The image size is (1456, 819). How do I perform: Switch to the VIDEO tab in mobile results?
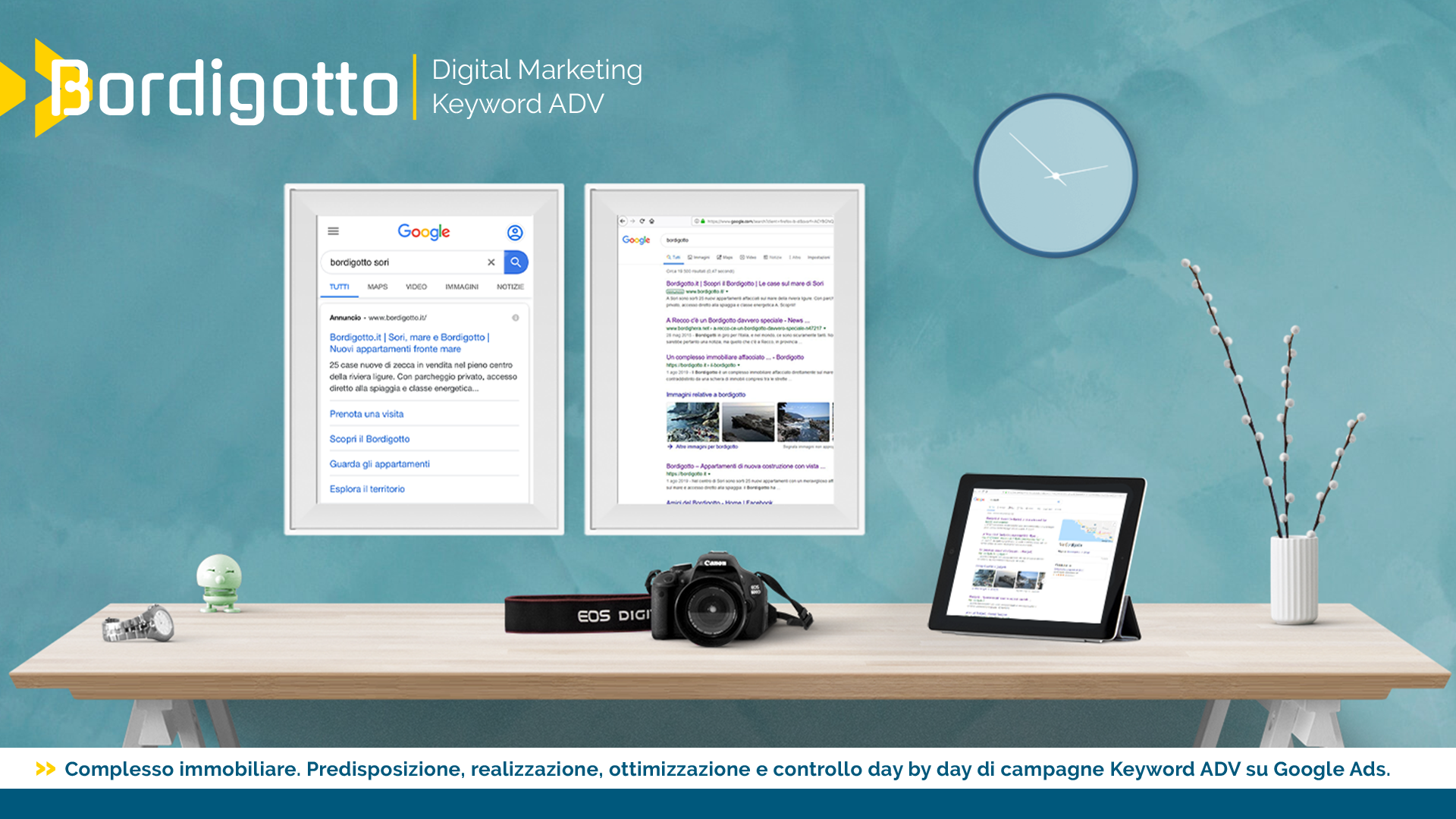pyautogui.click(x=416, y=287)
